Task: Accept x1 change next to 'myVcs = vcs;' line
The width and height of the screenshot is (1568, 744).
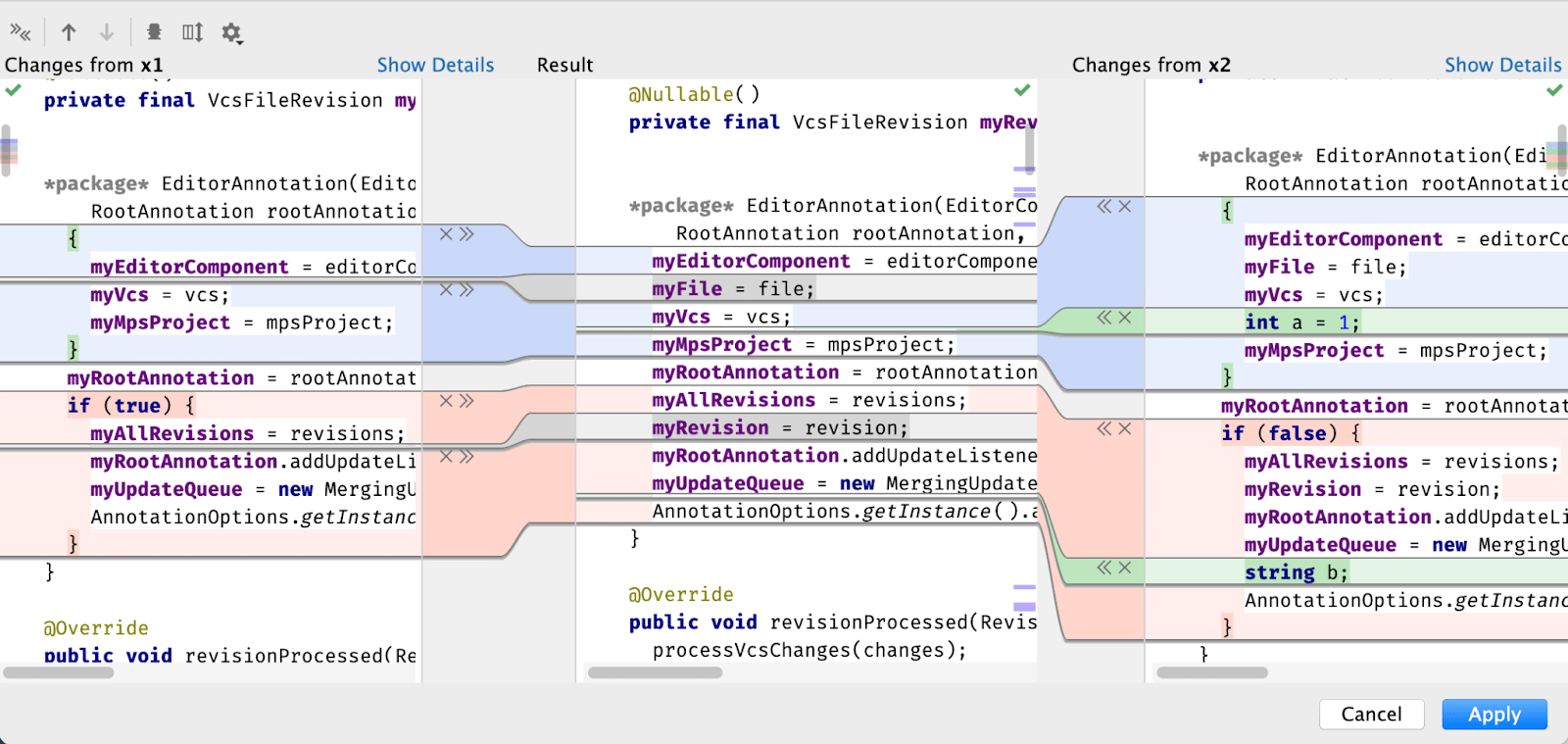Action: (466, 289)
